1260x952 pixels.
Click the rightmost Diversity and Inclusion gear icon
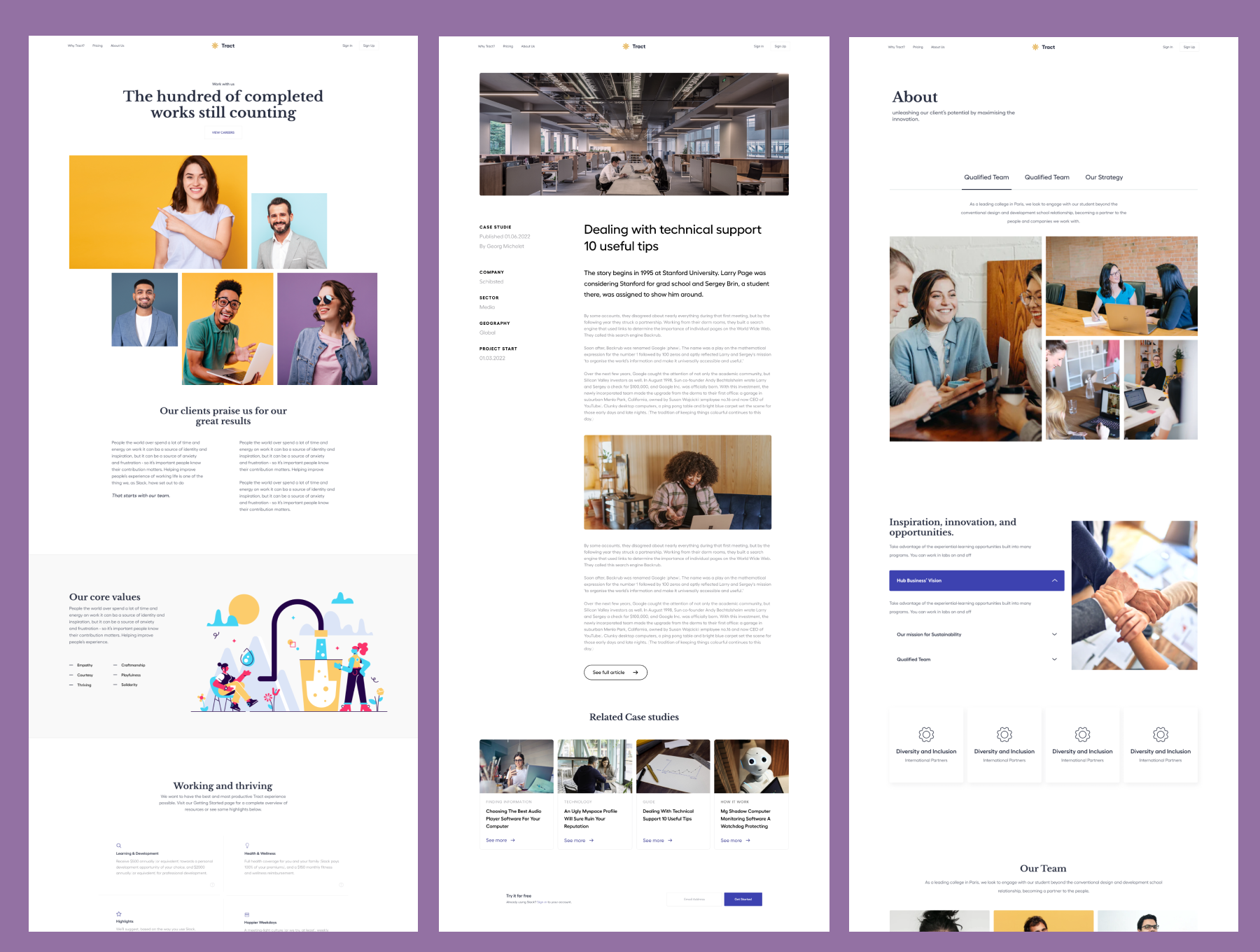[x=1161, y=734]
